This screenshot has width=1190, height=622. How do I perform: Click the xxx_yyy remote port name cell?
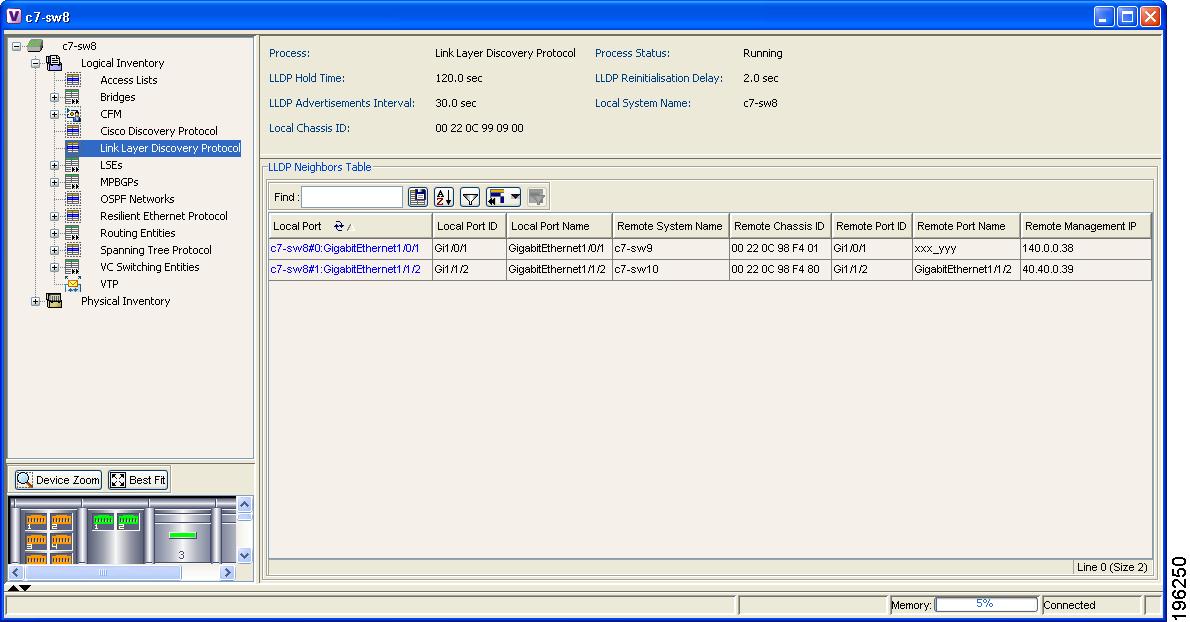tap(966, 248)
